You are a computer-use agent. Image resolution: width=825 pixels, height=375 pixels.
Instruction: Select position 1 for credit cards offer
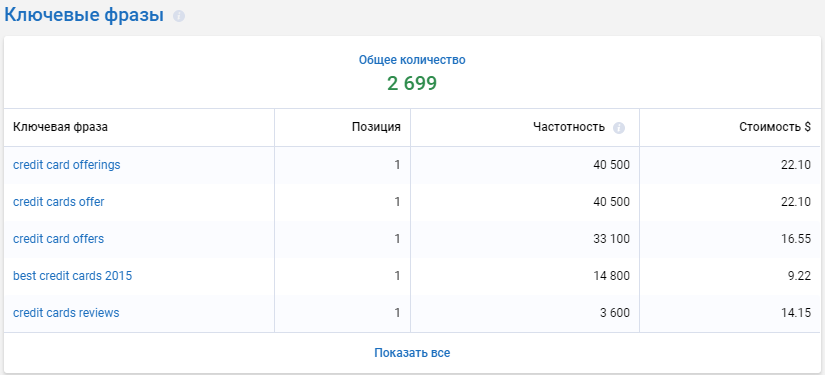click(x=397, y=202)
